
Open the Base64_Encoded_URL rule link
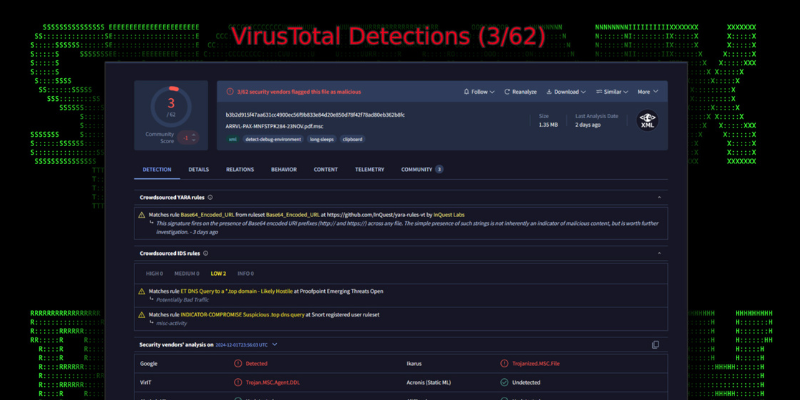208,215
